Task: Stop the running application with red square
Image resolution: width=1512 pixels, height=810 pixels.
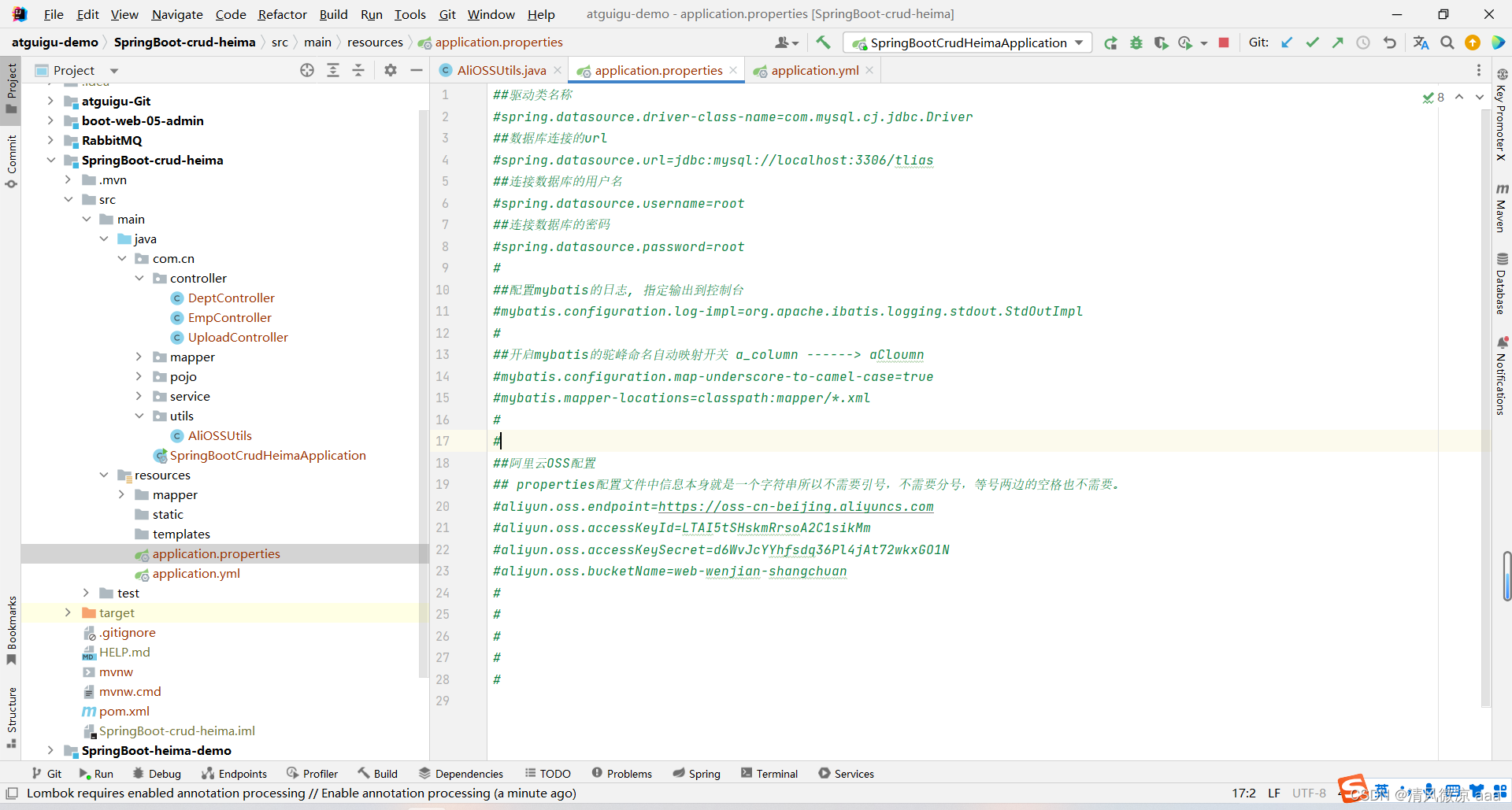Action: (x=1224, y=43)
